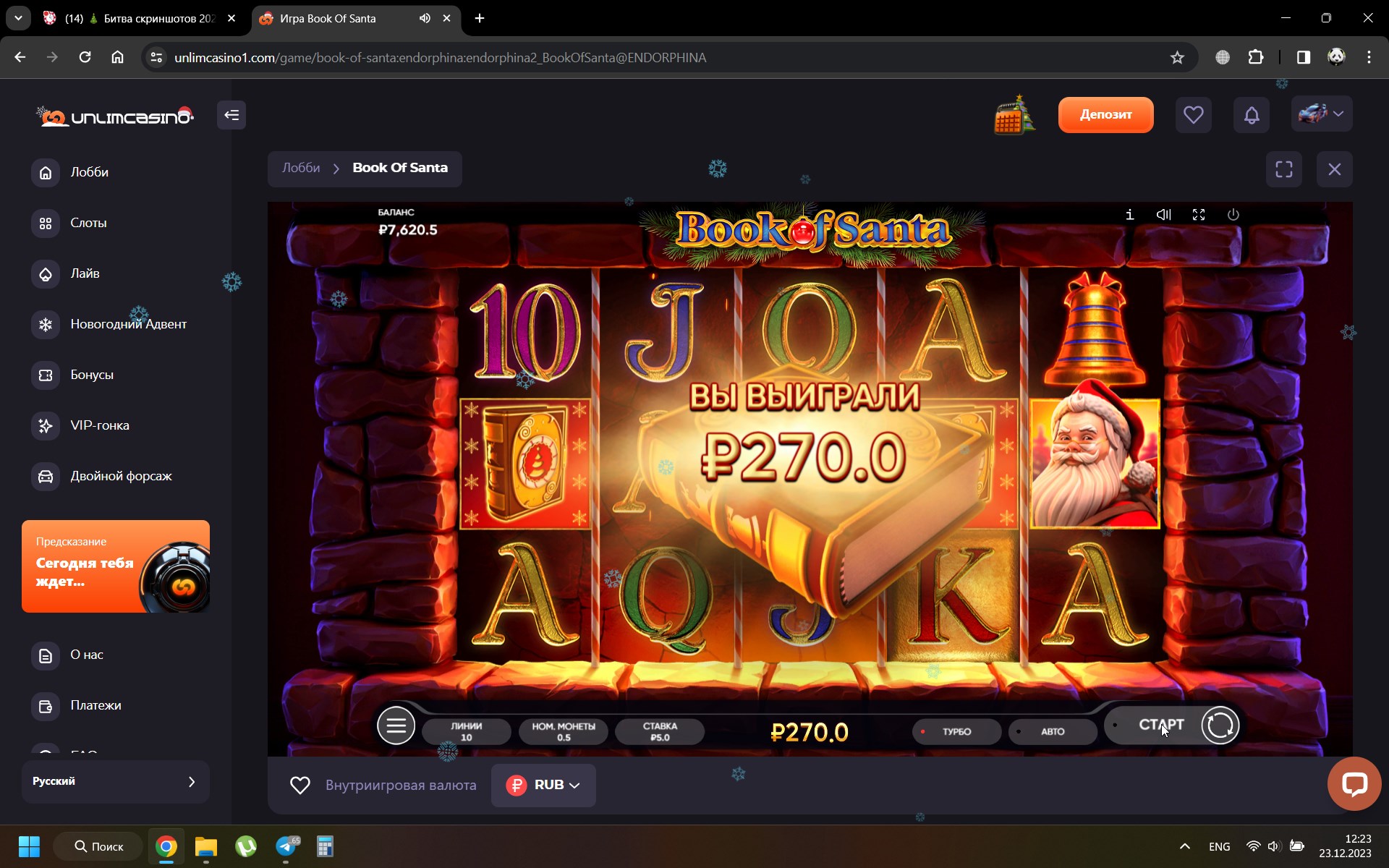1389x868 pixels.
Task: Open the live chat bubble
Action: [x=1354, y=784]
